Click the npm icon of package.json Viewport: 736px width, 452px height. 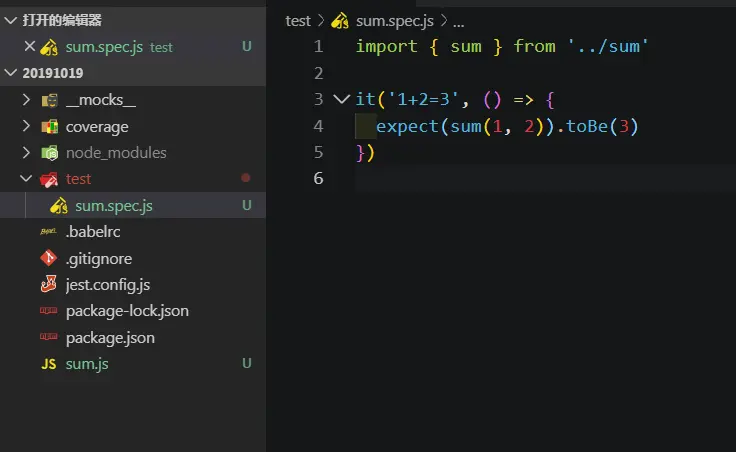[x=48, y=337]
